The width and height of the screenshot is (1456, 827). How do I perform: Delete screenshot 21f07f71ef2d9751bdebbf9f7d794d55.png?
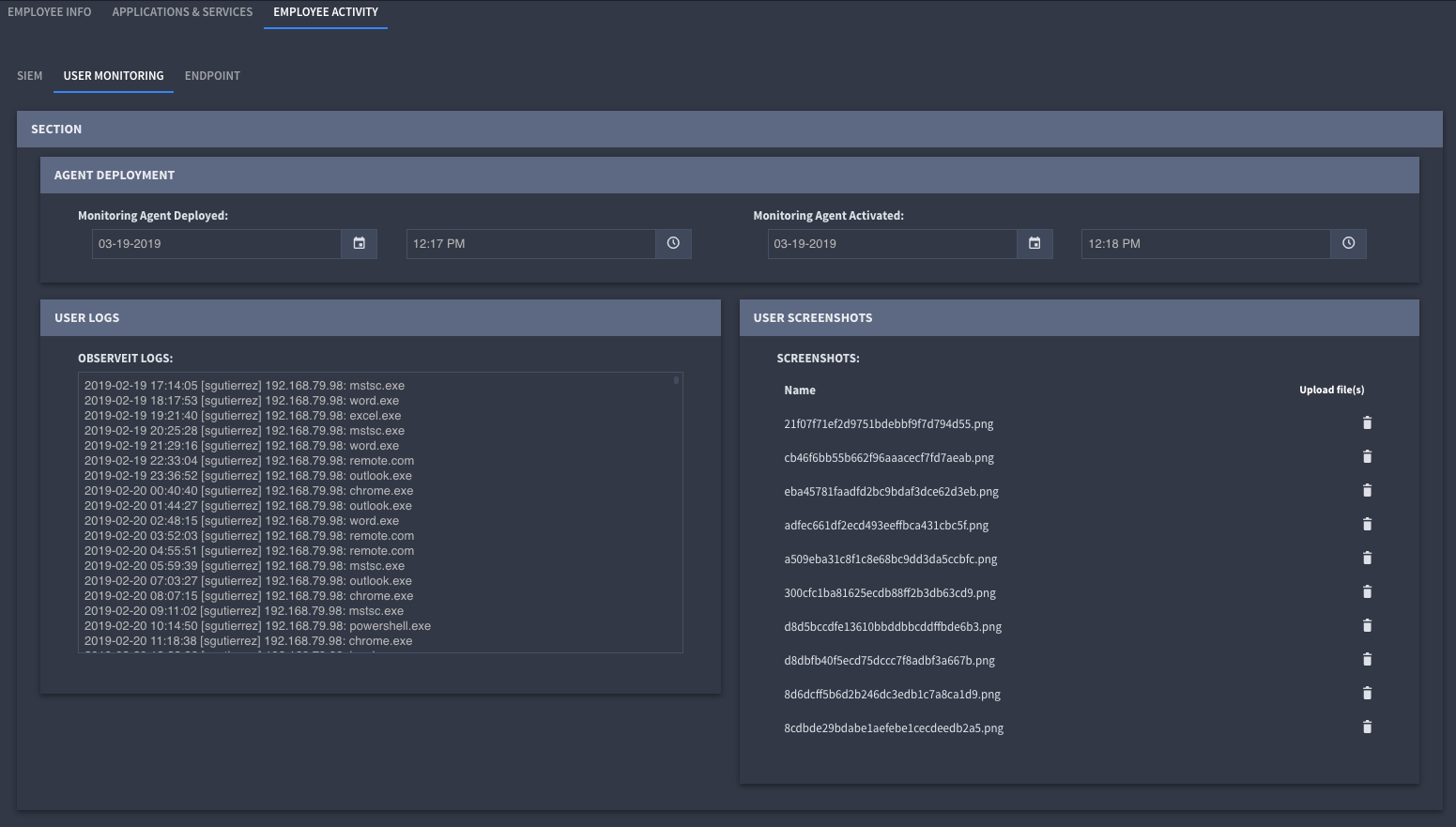(1367, 422)
